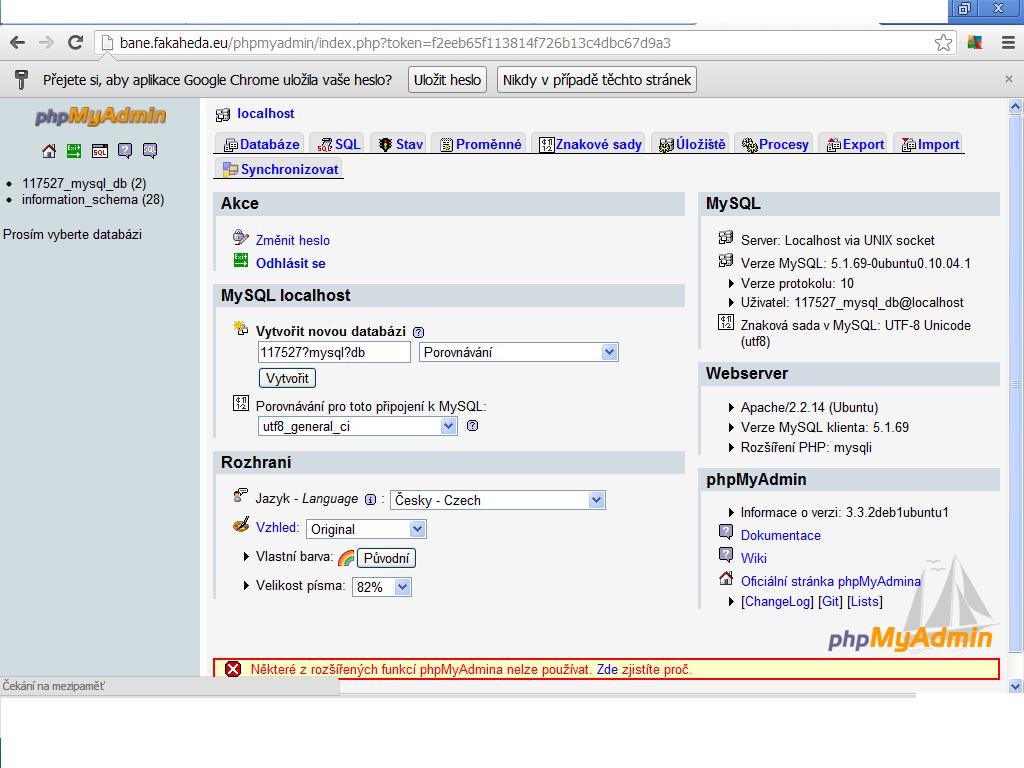Click the text 'Apache/2.2.14 (Ubuntu)'
The width and height of the screenshot is (1024, 768).
[x=809, y=408]
